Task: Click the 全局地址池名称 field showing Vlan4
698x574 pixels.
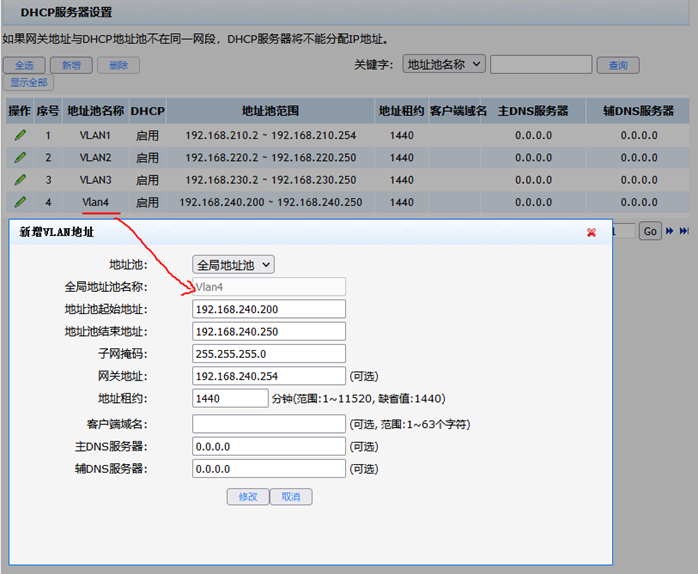Action: coord(269,287)
